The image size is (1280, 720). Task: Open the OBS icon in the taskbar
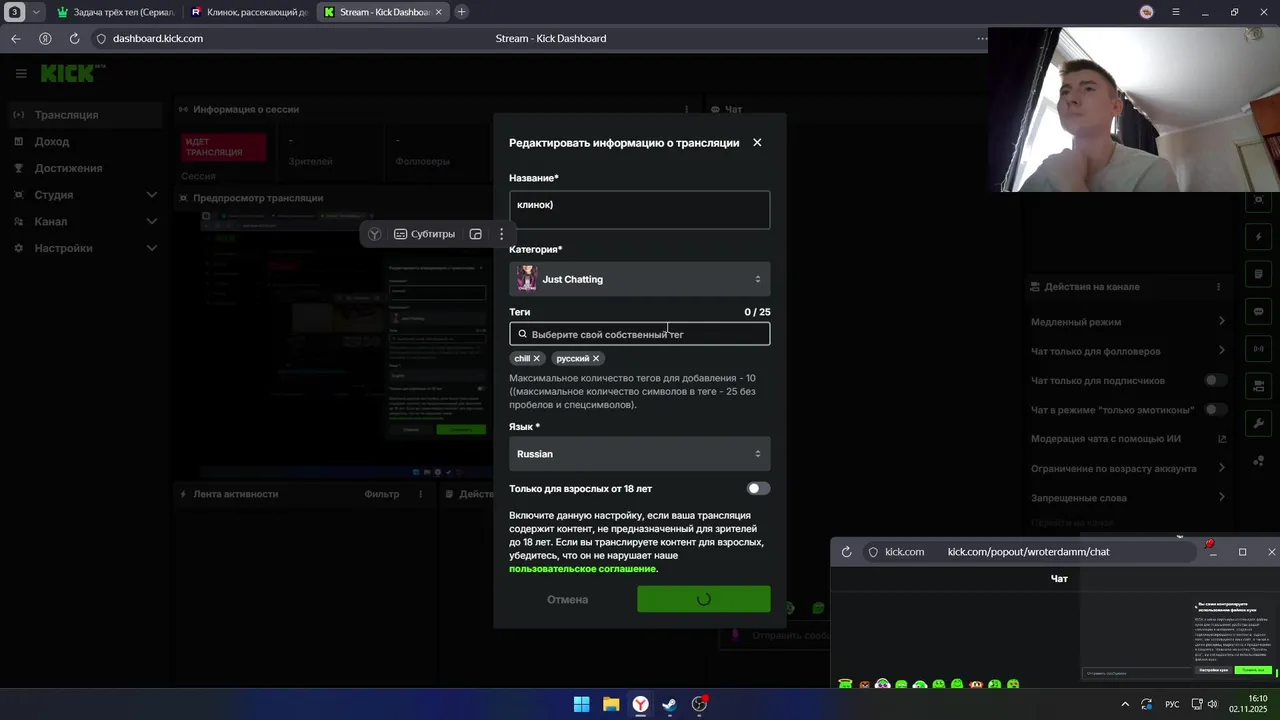point(700,704)
